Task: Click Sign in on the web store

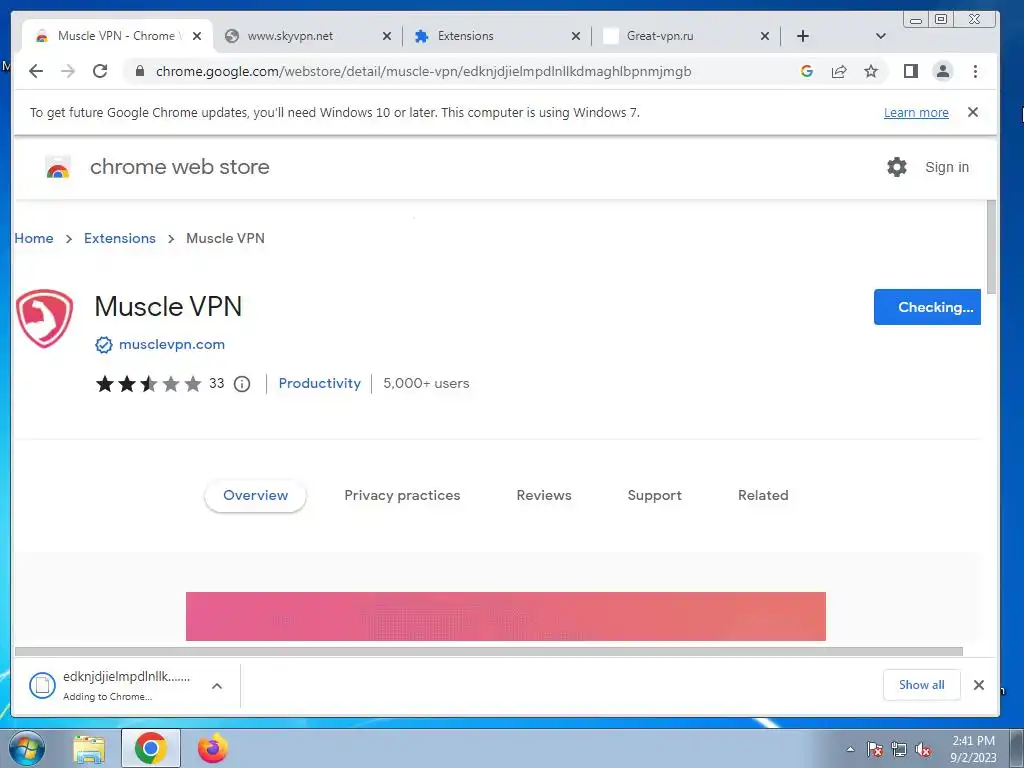Action: (946, 167)
